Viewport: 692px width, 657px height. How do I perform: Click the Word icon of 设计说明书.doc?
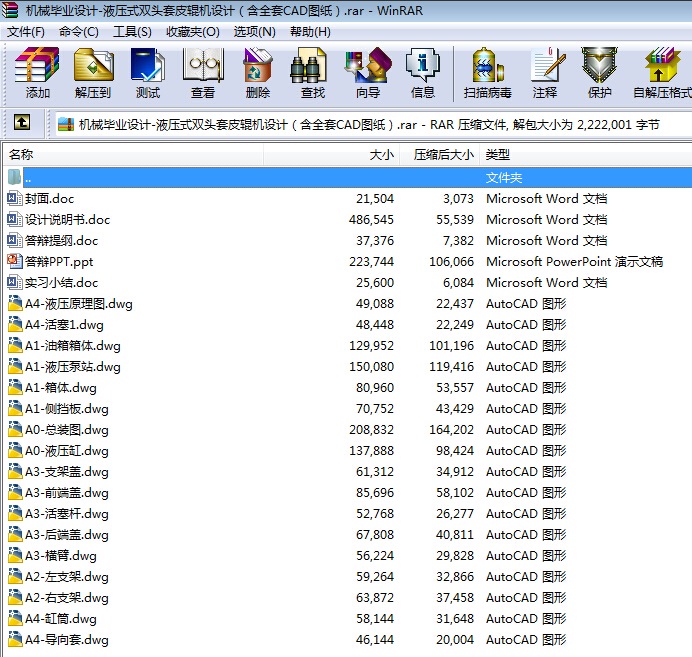14,219
